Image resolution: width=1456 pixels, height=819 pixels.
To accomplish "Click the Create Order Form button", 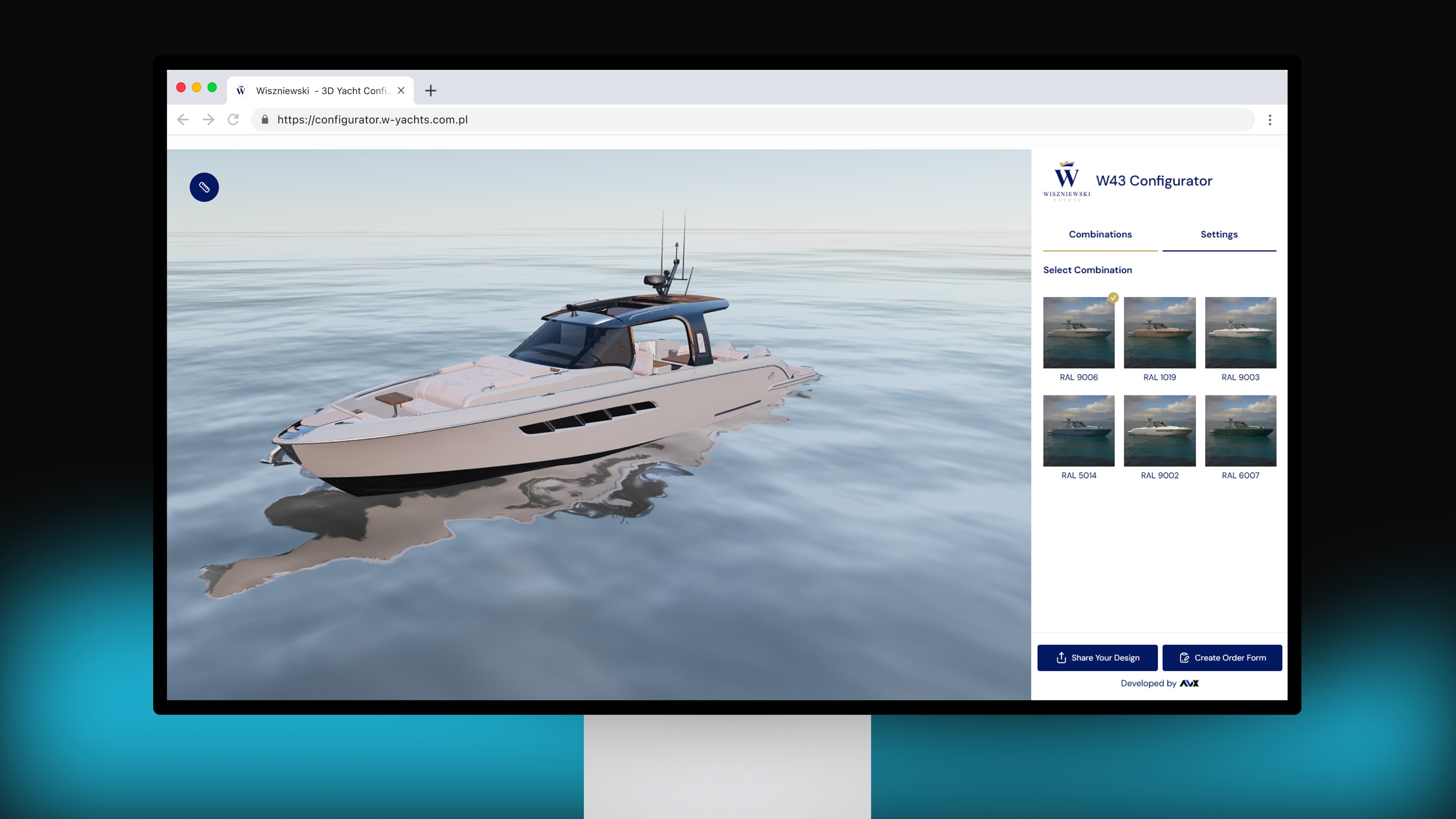I will pos(1222,657).
